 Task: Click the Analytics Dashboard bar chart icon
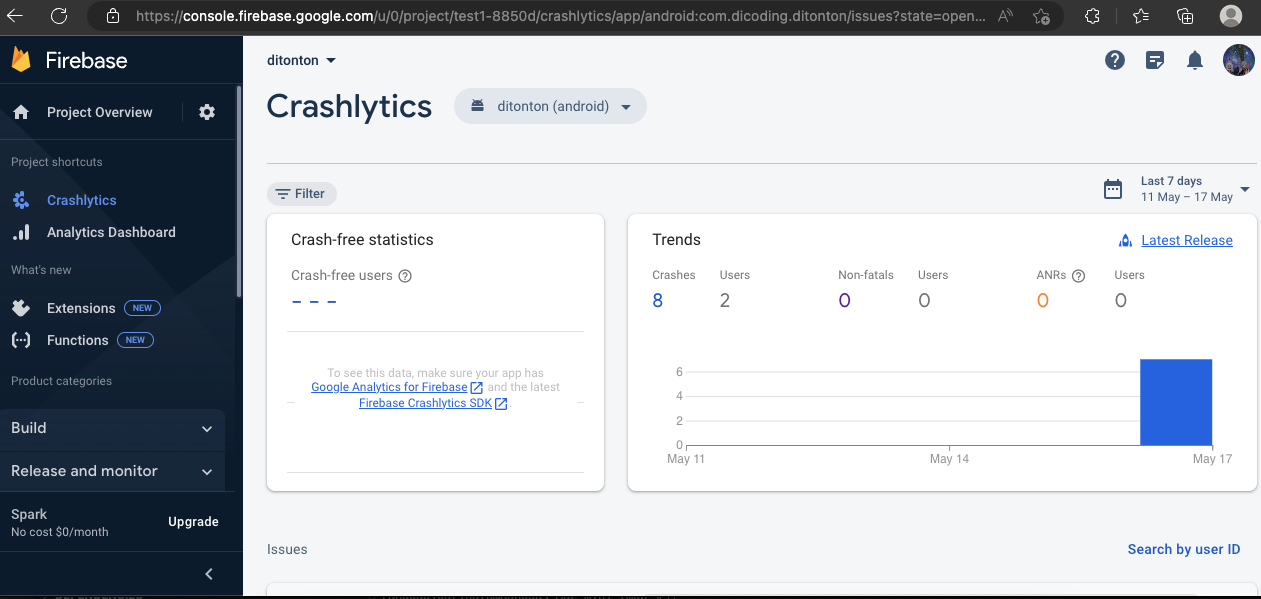point(21,232)
